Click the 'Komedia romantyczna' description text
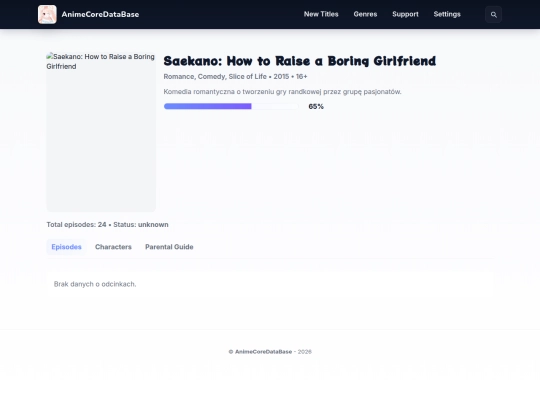This screenshot has height=405, width=540. tap(282, 92)
